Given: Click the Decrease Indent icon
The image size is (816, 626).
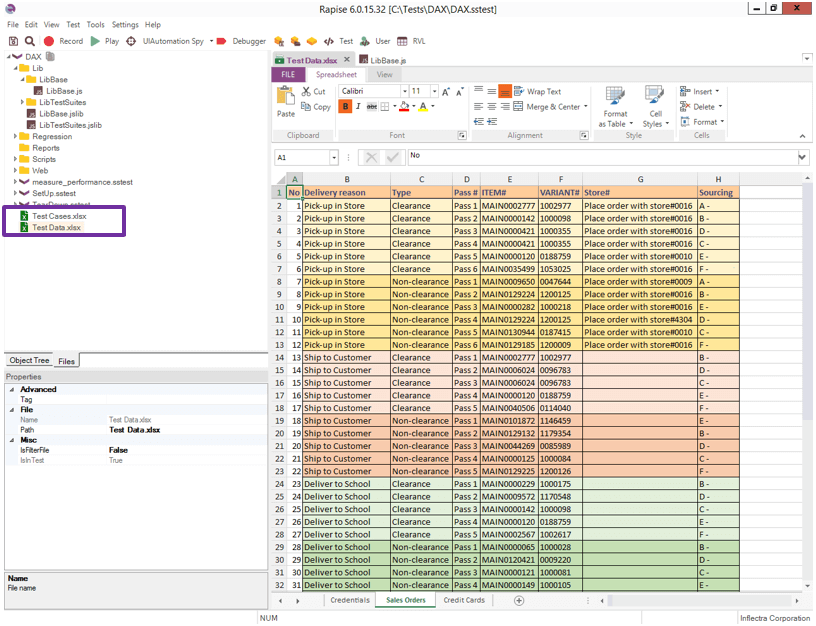Looking at the screenshot, I should point(479,121).
